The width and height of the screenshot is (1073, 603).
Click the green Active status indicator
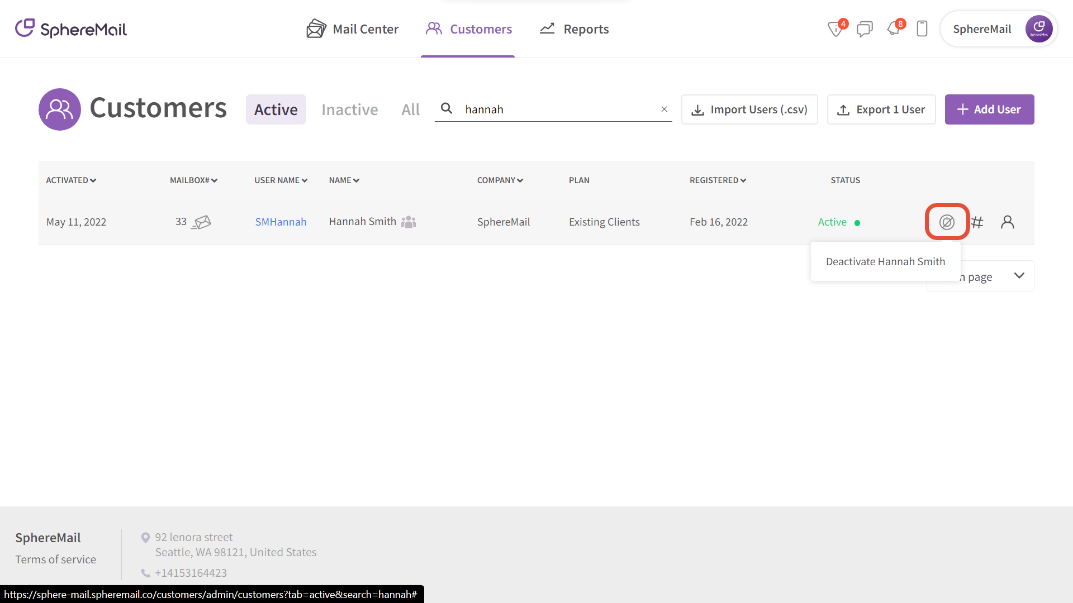839,222
